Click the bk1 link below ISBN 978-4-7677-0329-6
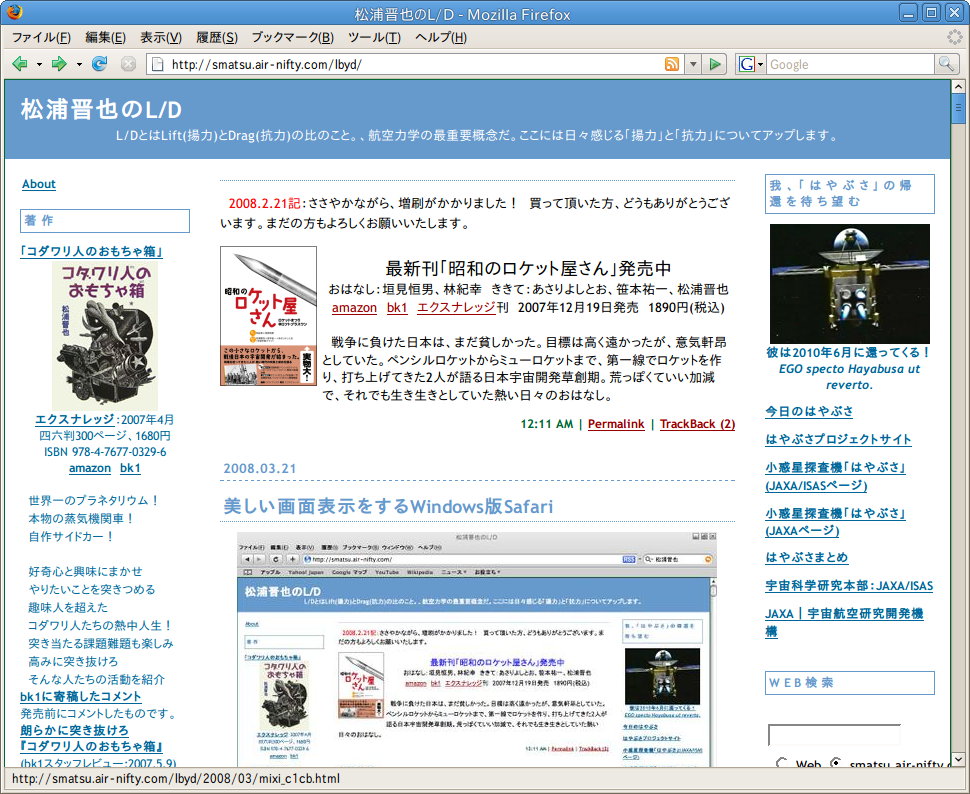970x794 pixels. 130,468
